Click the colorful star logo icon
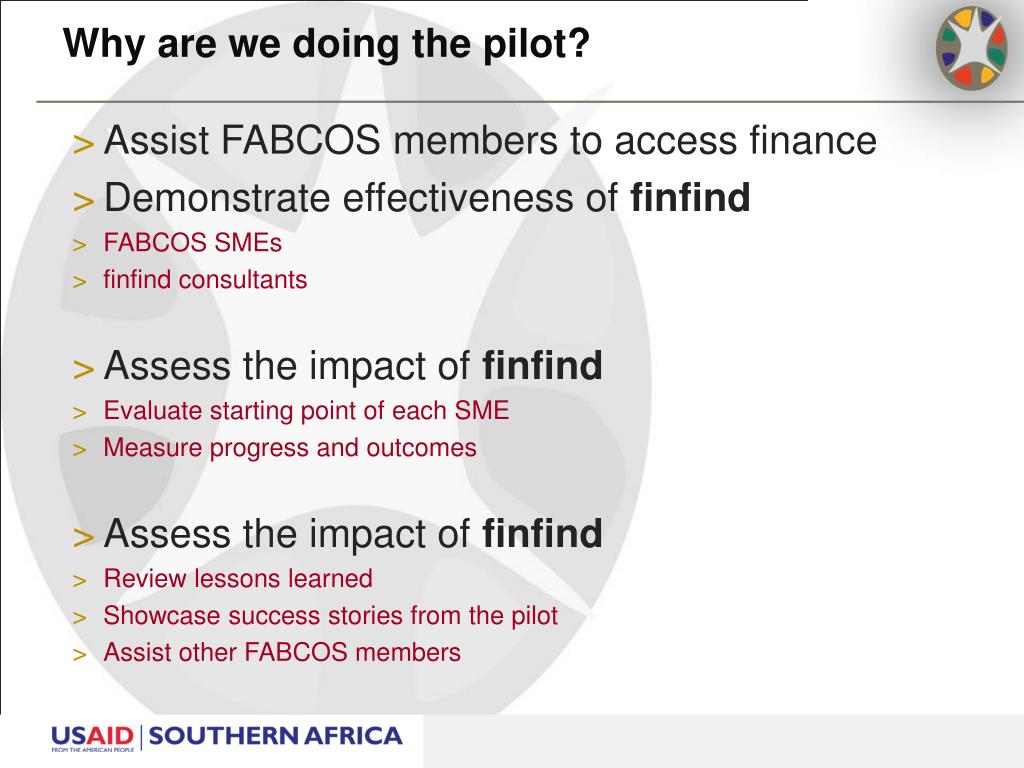This screenshot has height=768, width=1024. coord(971,47)
